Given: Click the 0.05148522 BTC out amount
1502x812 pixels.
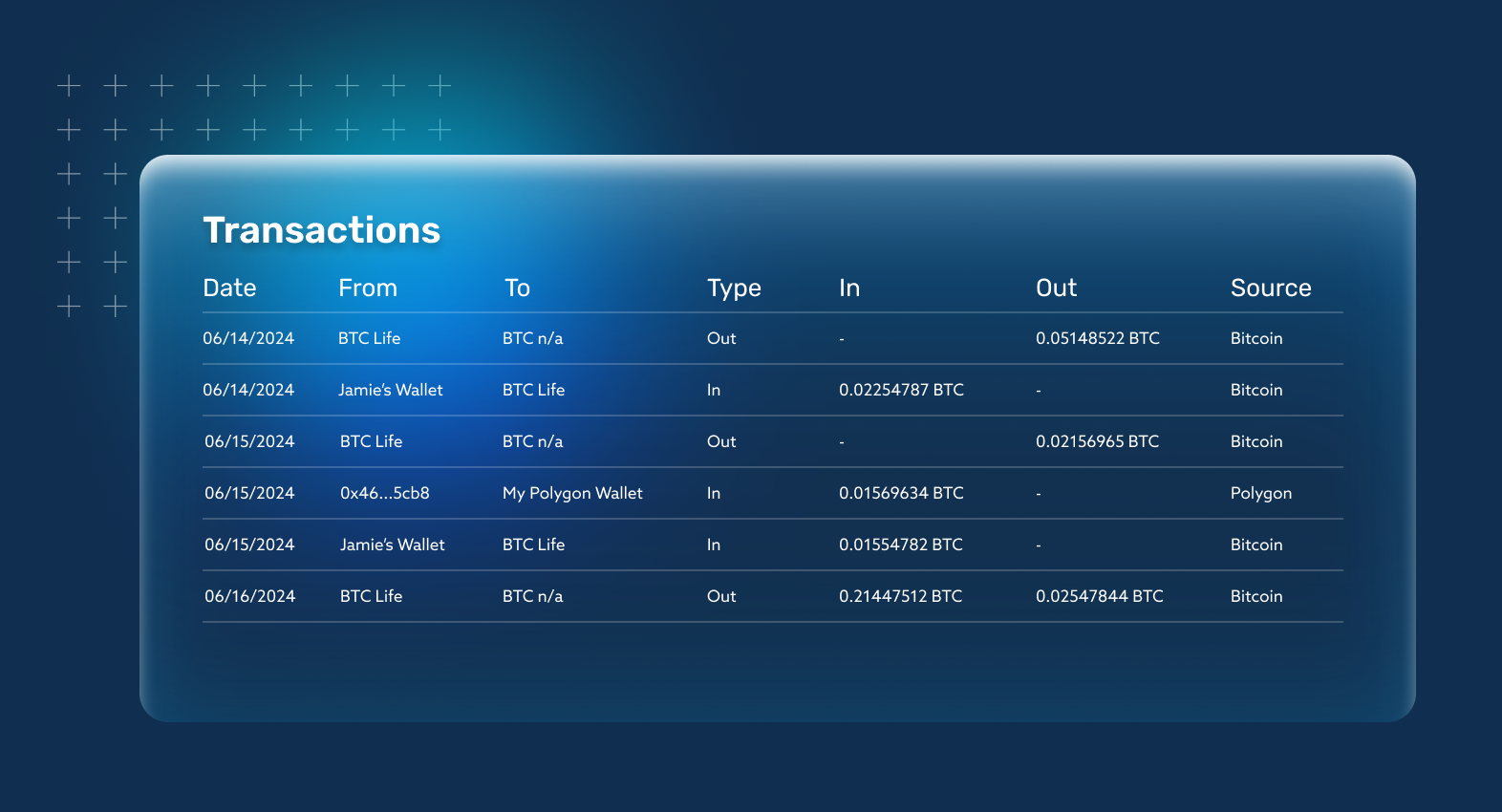Looking at the screenshot, I should click(x=1097, y=338).
